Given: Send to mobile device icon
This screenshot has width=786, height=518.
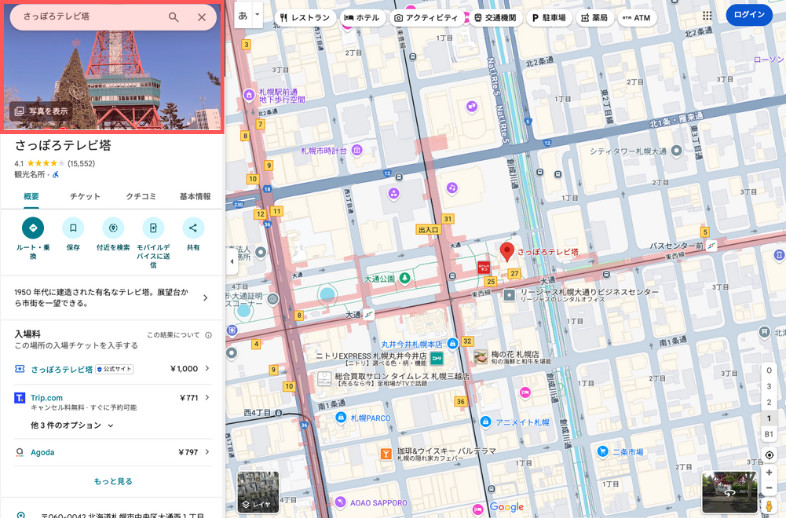Looking at the screenshot, I should coord(153,228).
